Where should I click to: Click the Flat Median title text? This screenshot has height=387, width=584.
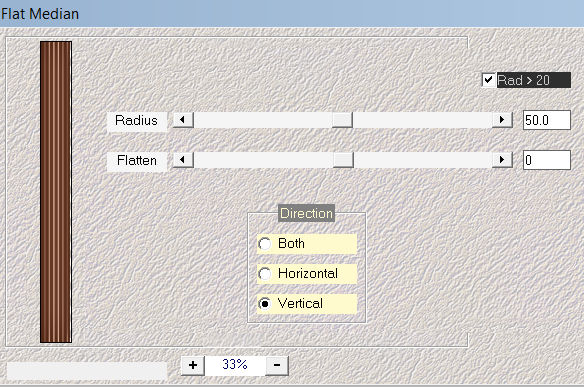(40, 14)
